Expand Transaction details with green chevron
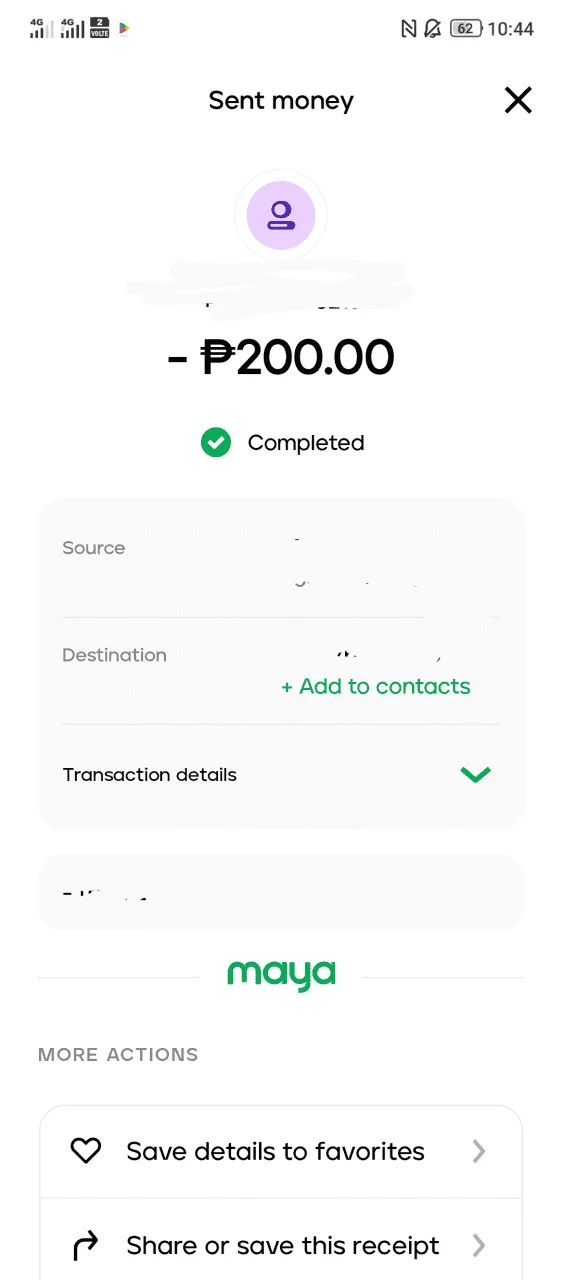Screen dimensions: 562x1280 475,774
